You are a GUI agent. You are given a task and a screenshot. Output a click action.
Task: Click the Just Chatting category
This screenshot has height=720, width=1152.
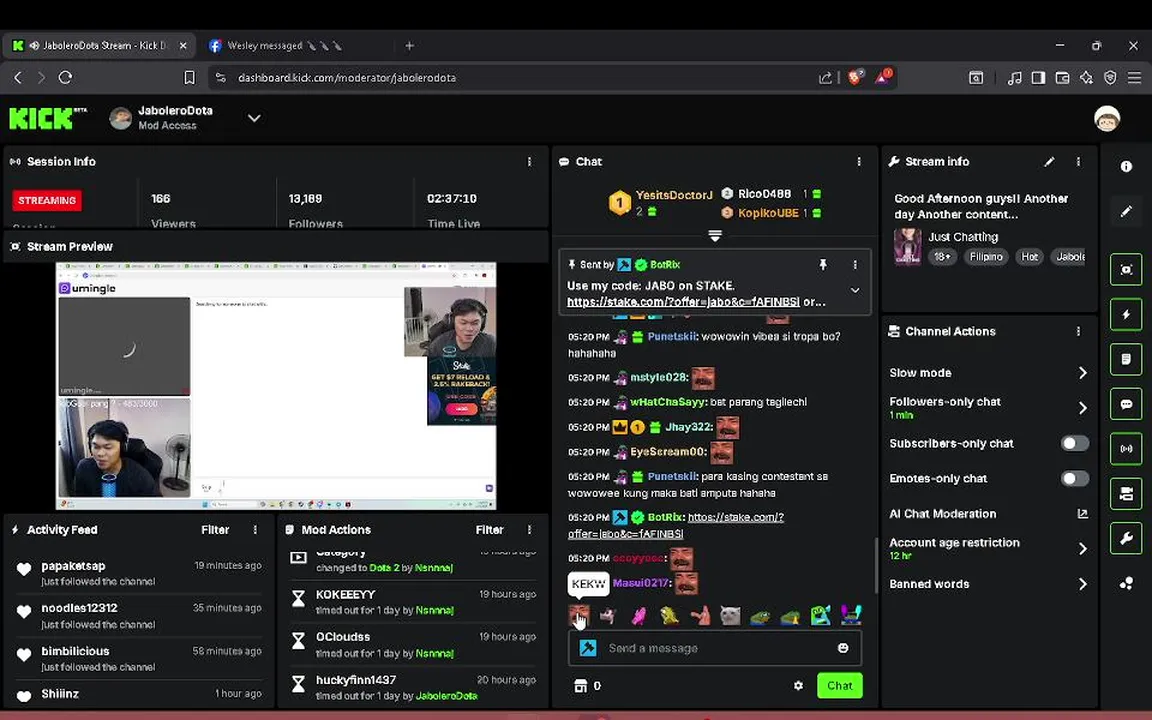(962, 237)
